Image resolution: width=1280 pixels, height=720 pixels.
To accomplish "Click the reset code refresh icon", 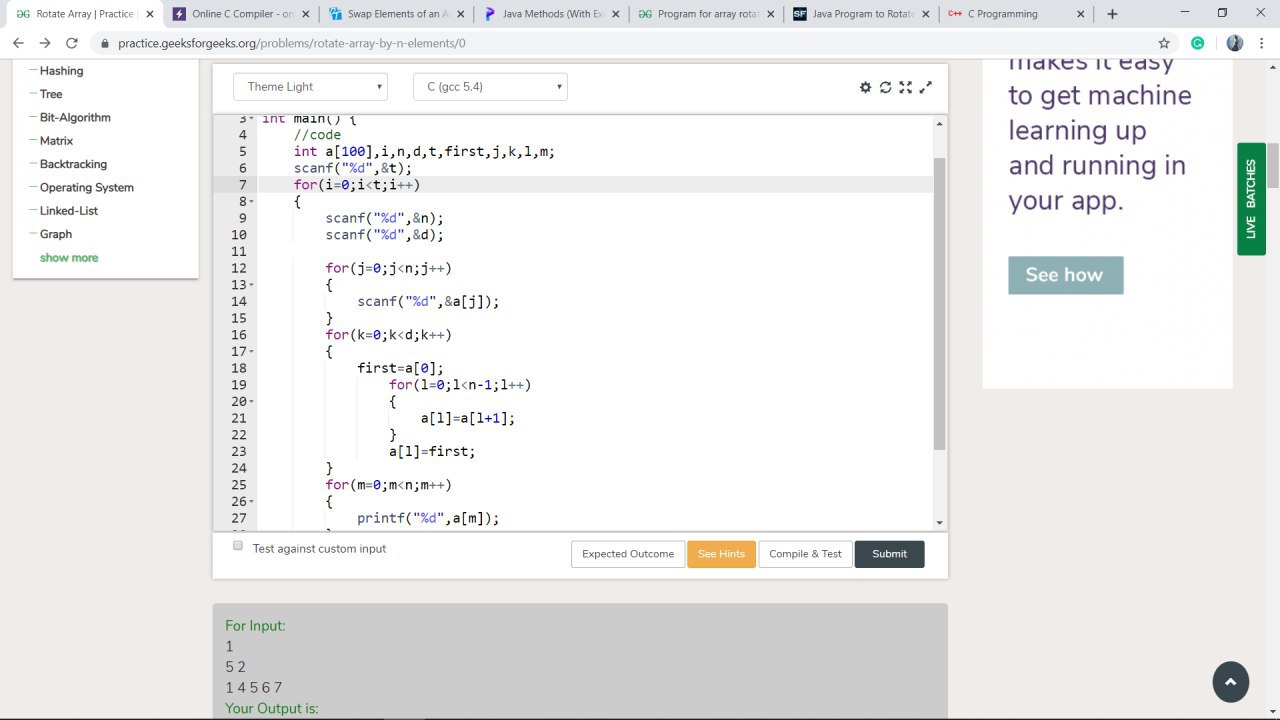I will tap(885, 87).
